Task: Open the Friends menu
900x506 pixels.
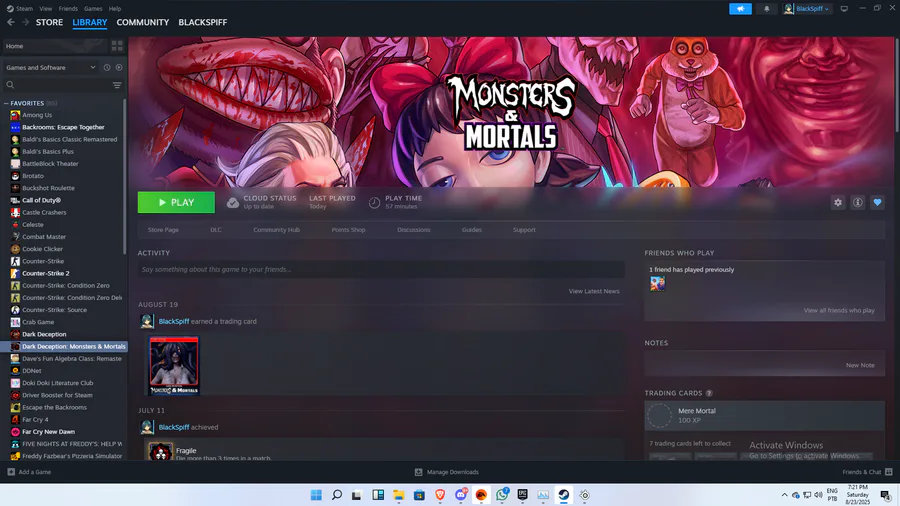Action: 68,9
